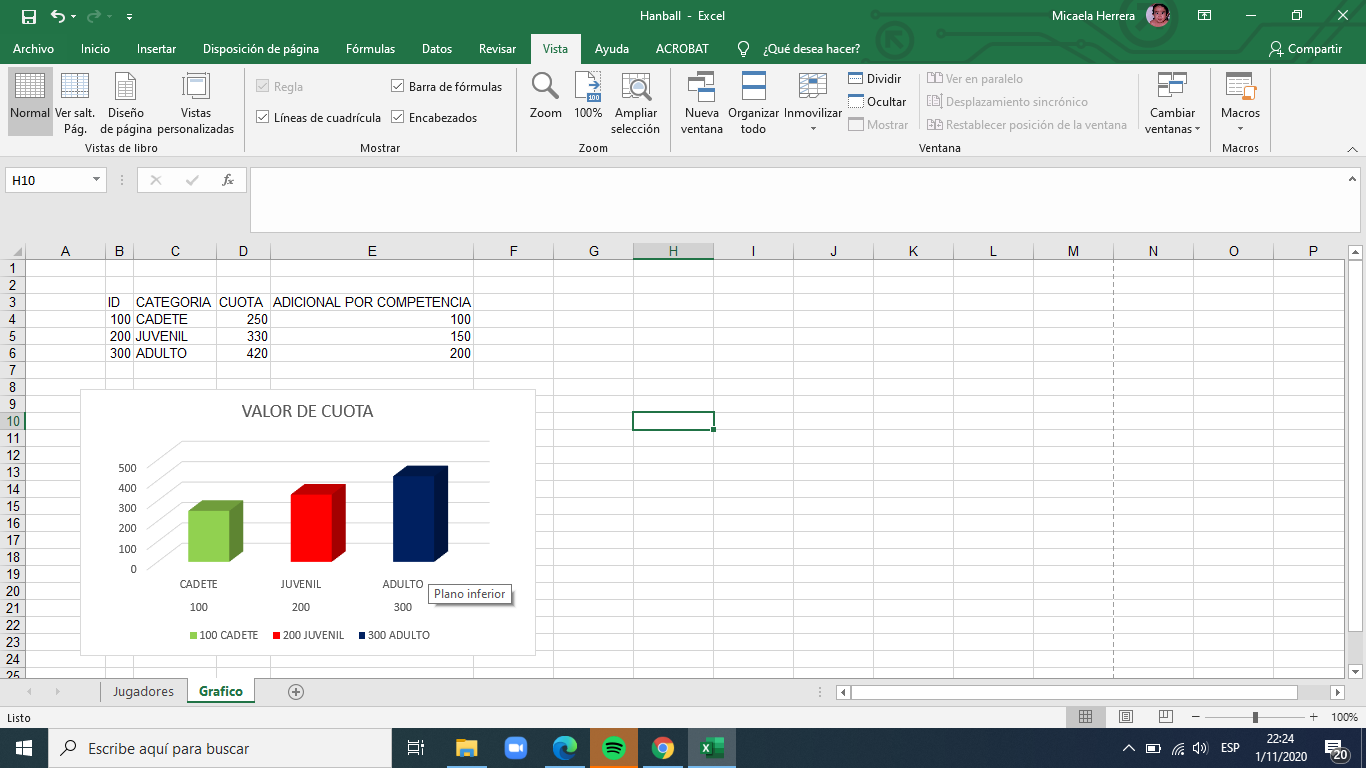1366x768 pixels.
Task: Click ¿Qué desea hacer? search box
Action: click(811, 49)
